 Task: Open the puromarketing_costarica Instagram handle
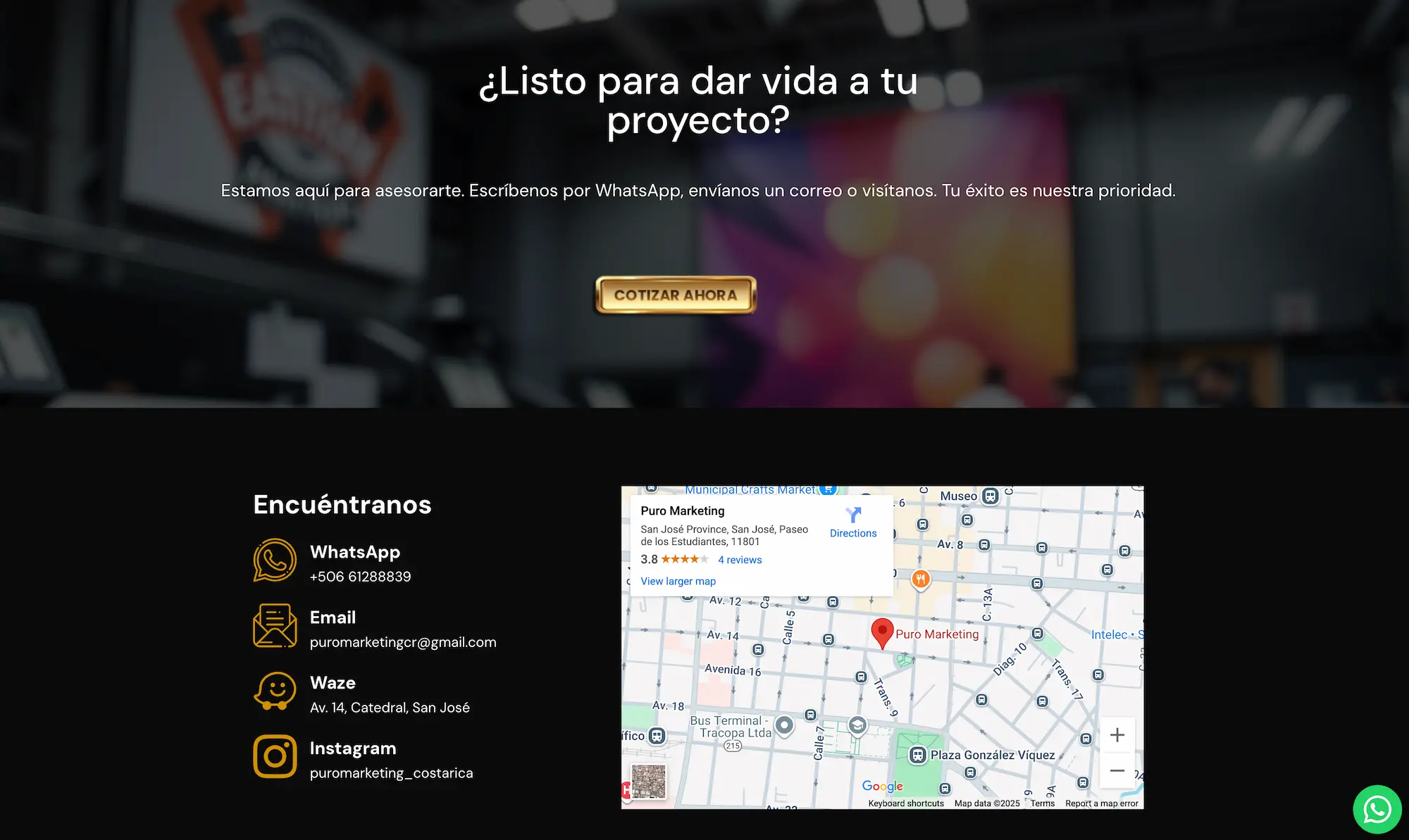(391, 773)
